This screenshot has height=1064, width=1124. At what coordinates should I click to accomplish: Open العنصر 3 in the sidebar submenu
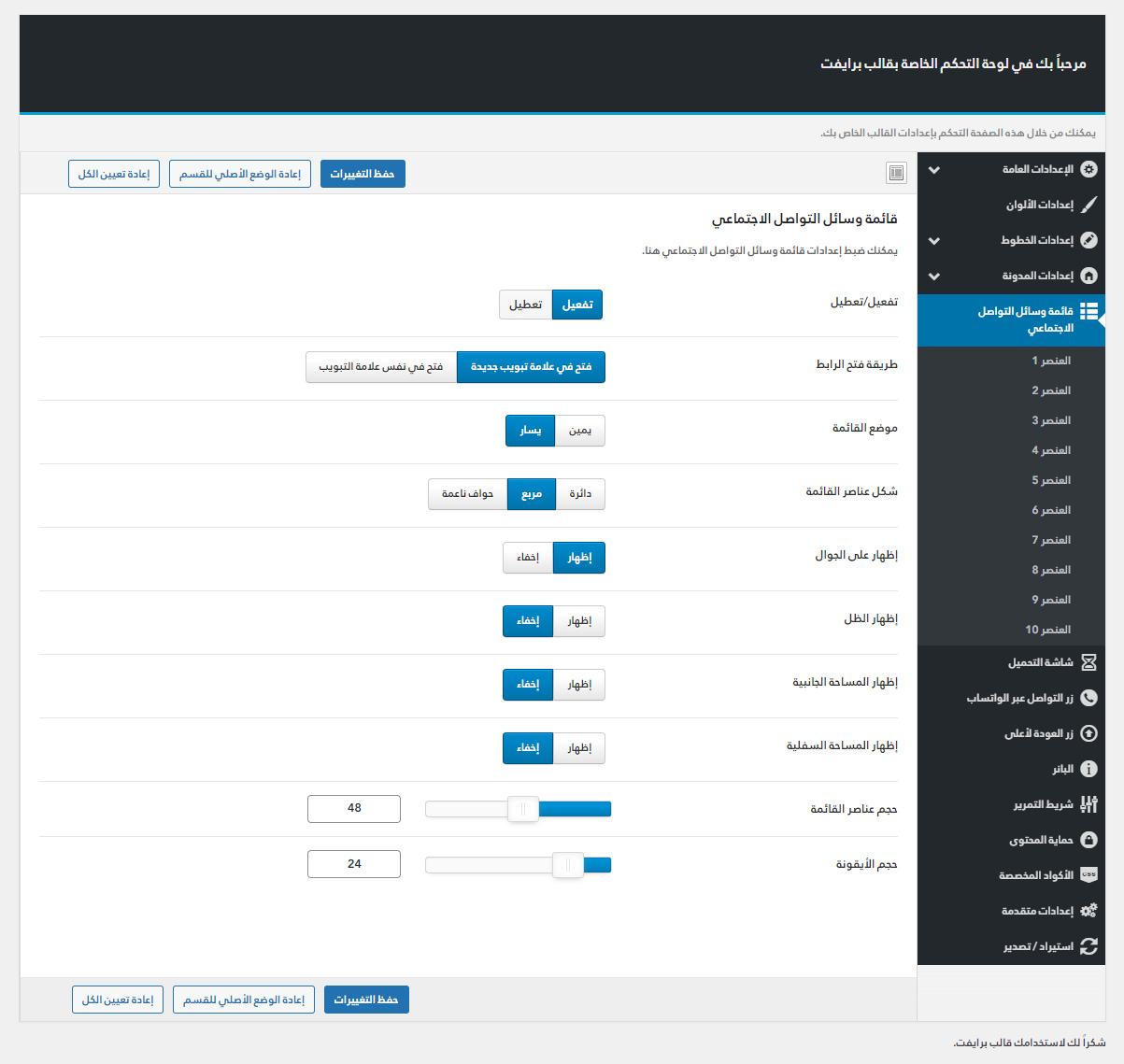click(x=1050, y=420)
